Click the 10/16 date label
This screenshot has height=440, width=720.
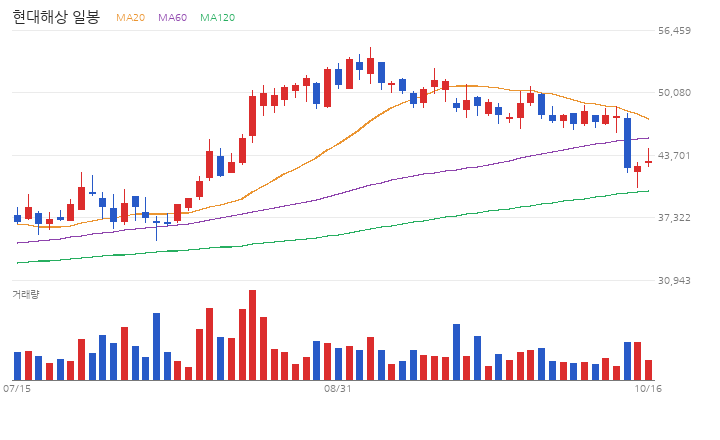tap(648, 389)
